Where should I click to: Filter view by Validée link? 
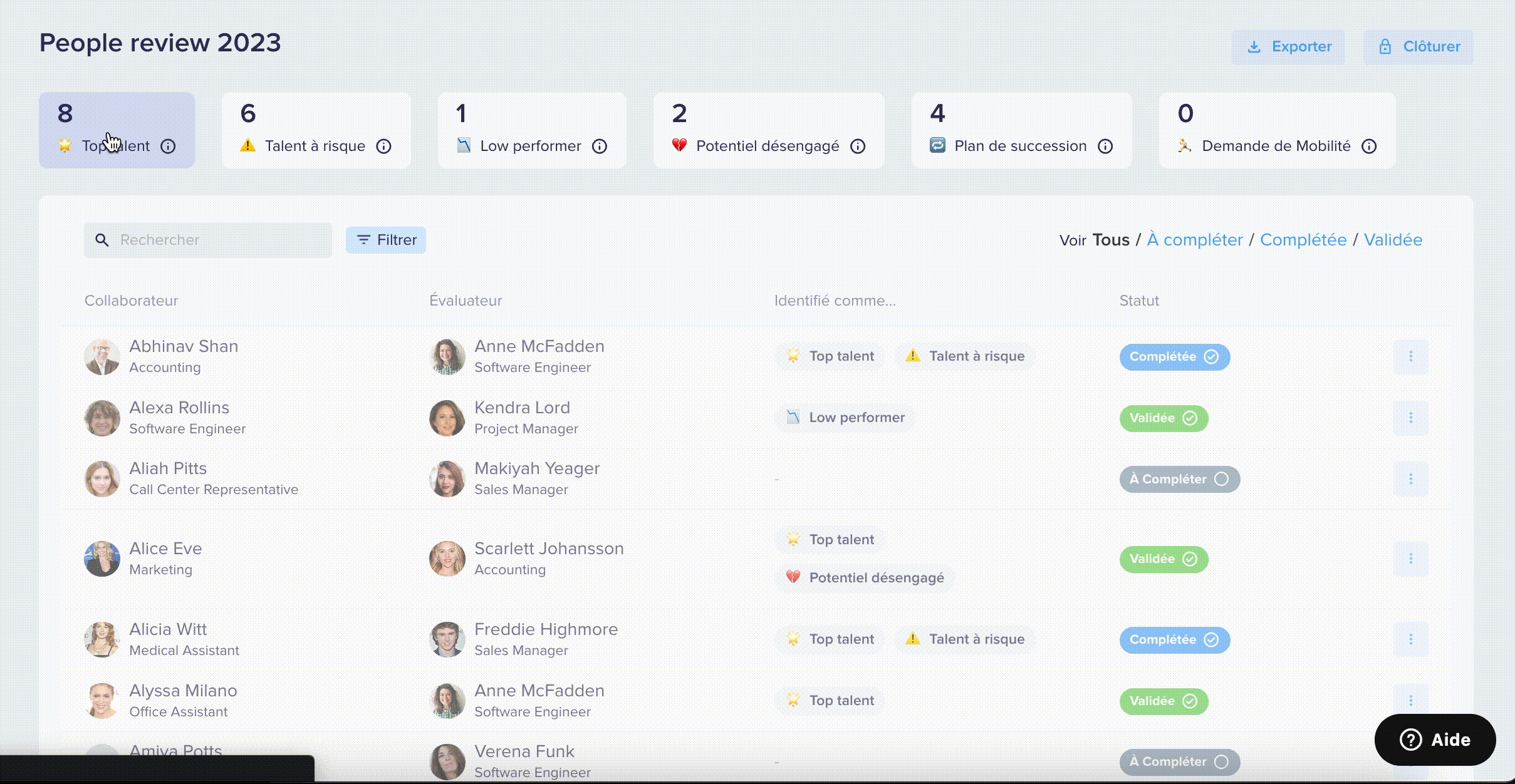pyautogui.click(x=1393, y=240)
